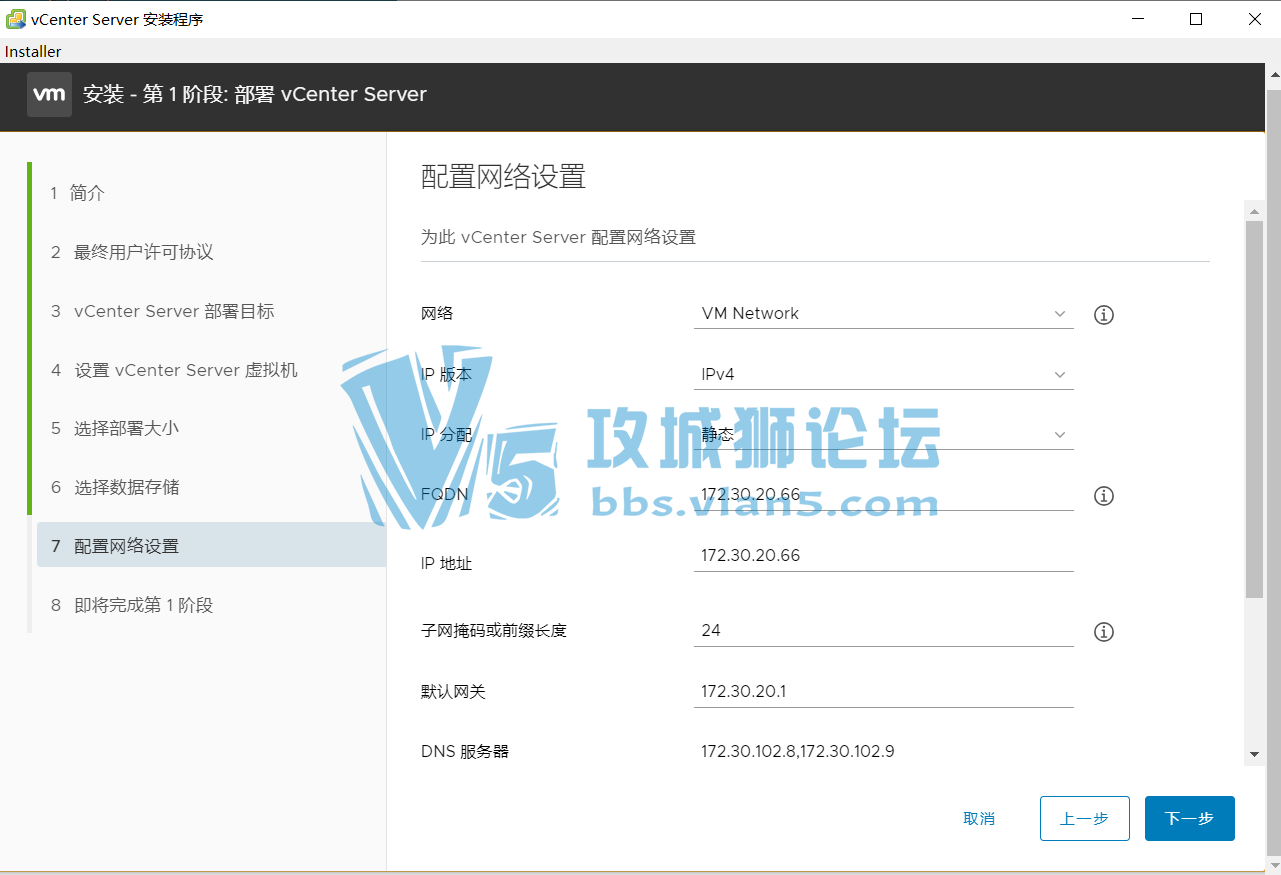The image size is (1281, 875).
Task: Click the VMware vm logo in the header
Action: [49, 95]
